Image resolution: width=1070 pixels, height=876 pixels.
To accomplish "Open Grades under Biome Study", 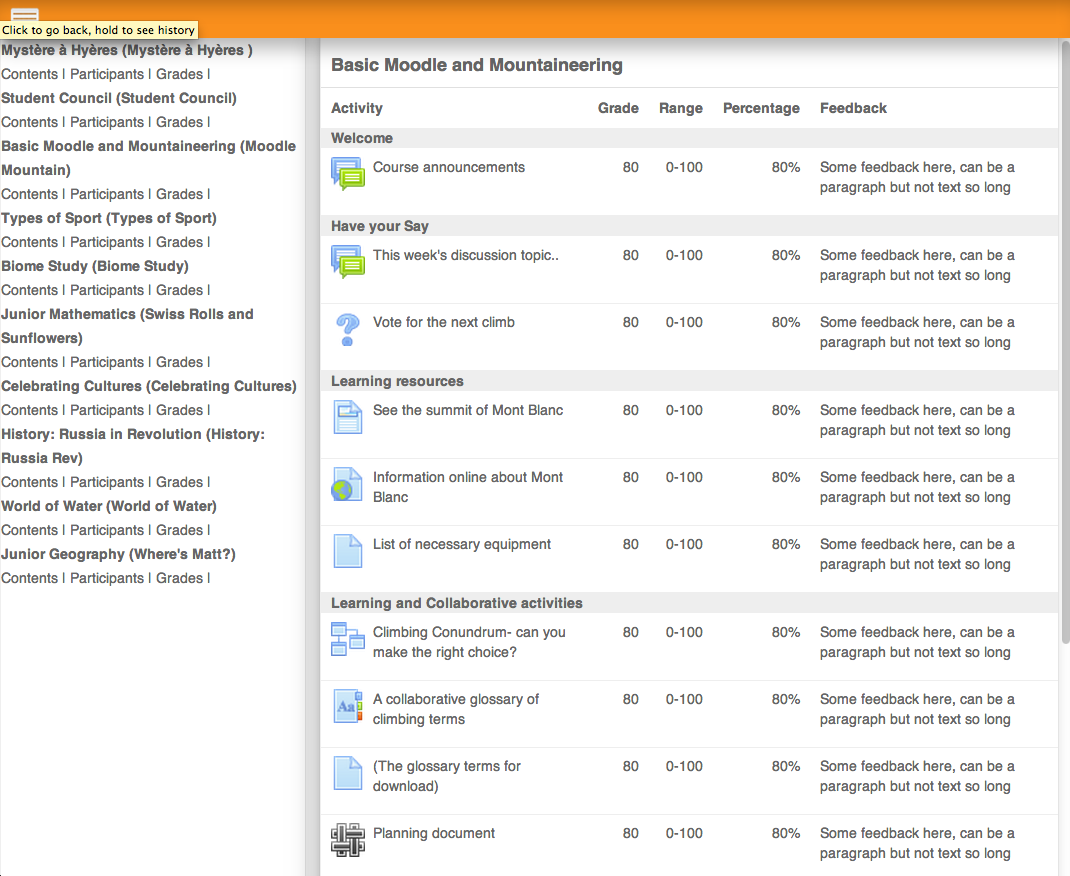I will pyautogui.click(x=179, y=290).
